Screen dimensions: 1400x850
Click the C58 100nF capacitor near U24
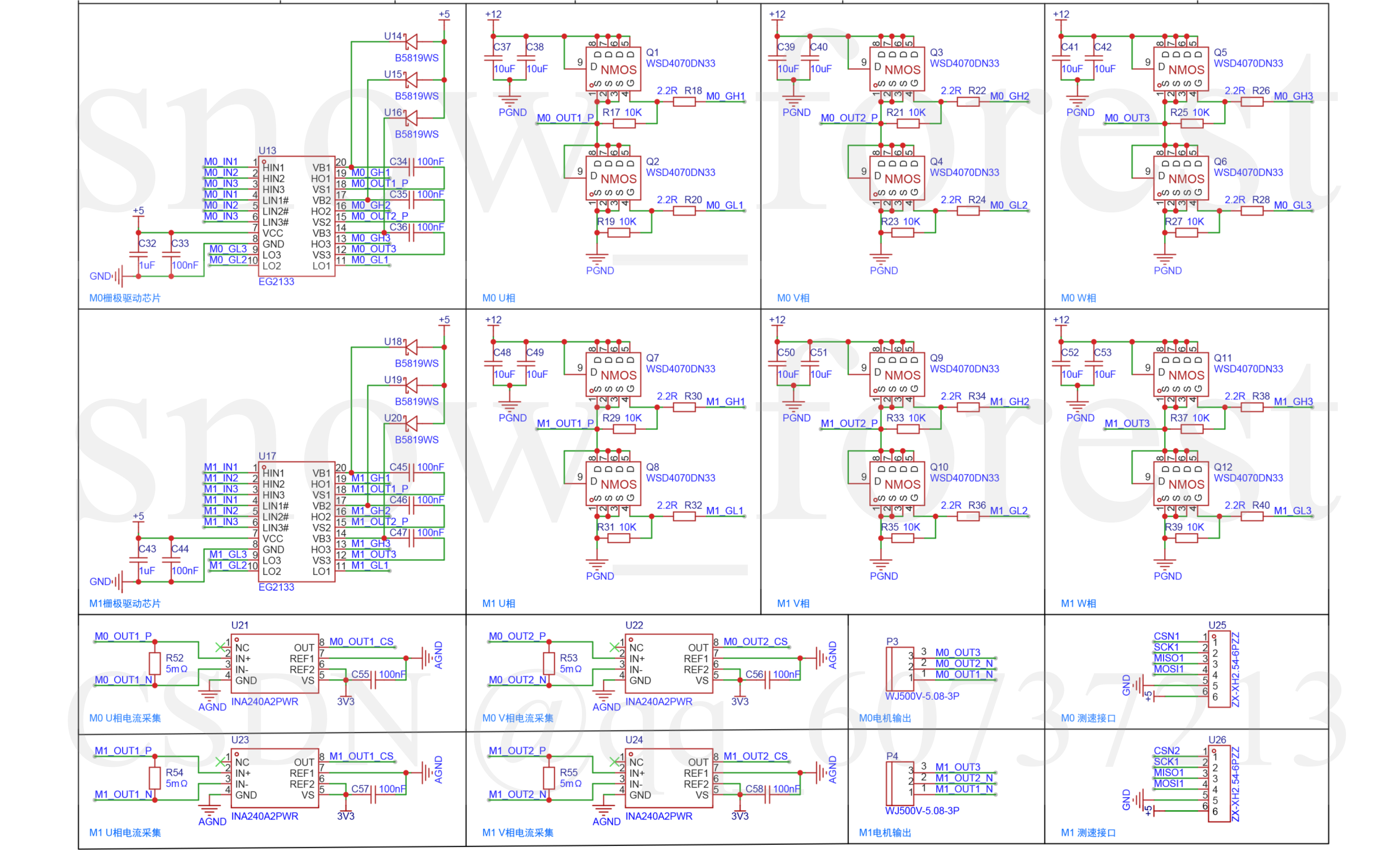click(768, 794)
